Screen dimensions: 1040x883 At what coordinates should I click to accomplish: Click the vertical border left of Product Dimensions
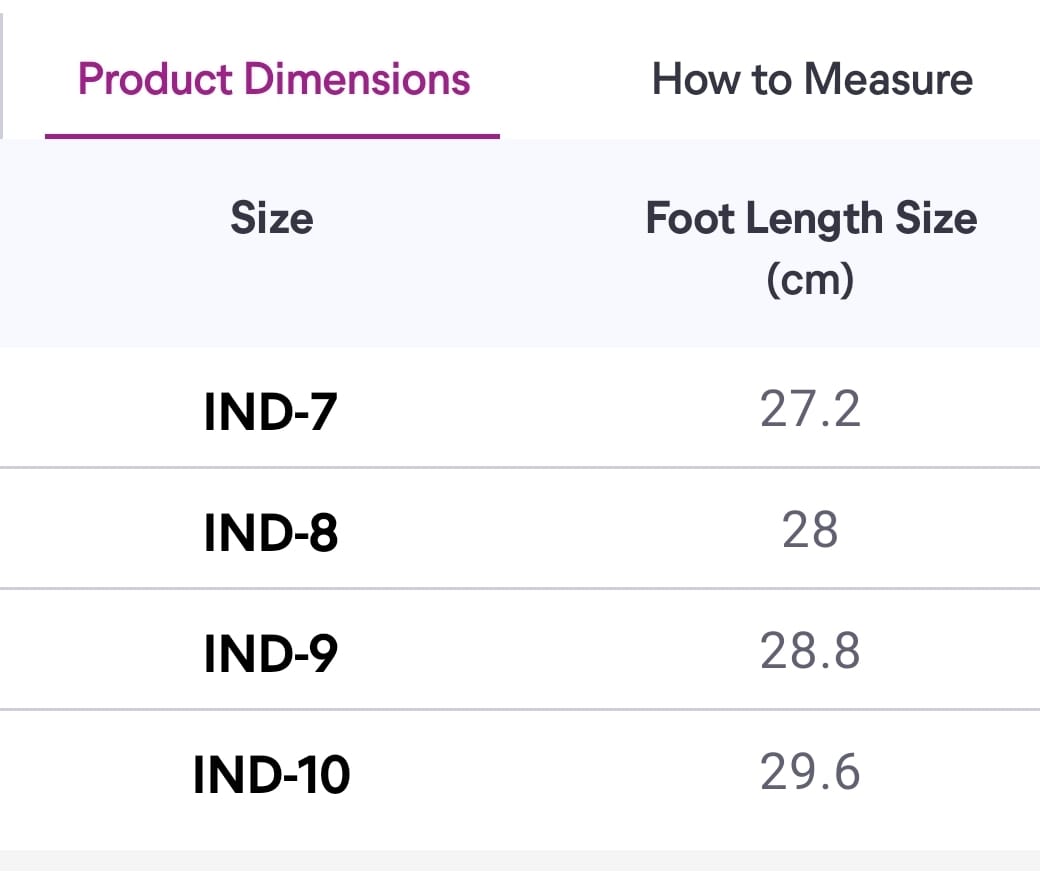2,70
